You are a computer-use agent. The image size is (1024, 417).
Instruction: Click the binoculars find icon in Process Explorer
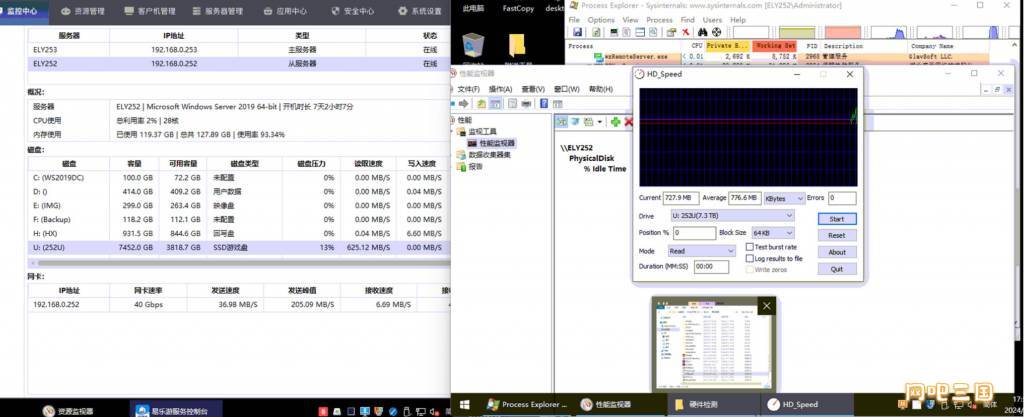[703, 32]
